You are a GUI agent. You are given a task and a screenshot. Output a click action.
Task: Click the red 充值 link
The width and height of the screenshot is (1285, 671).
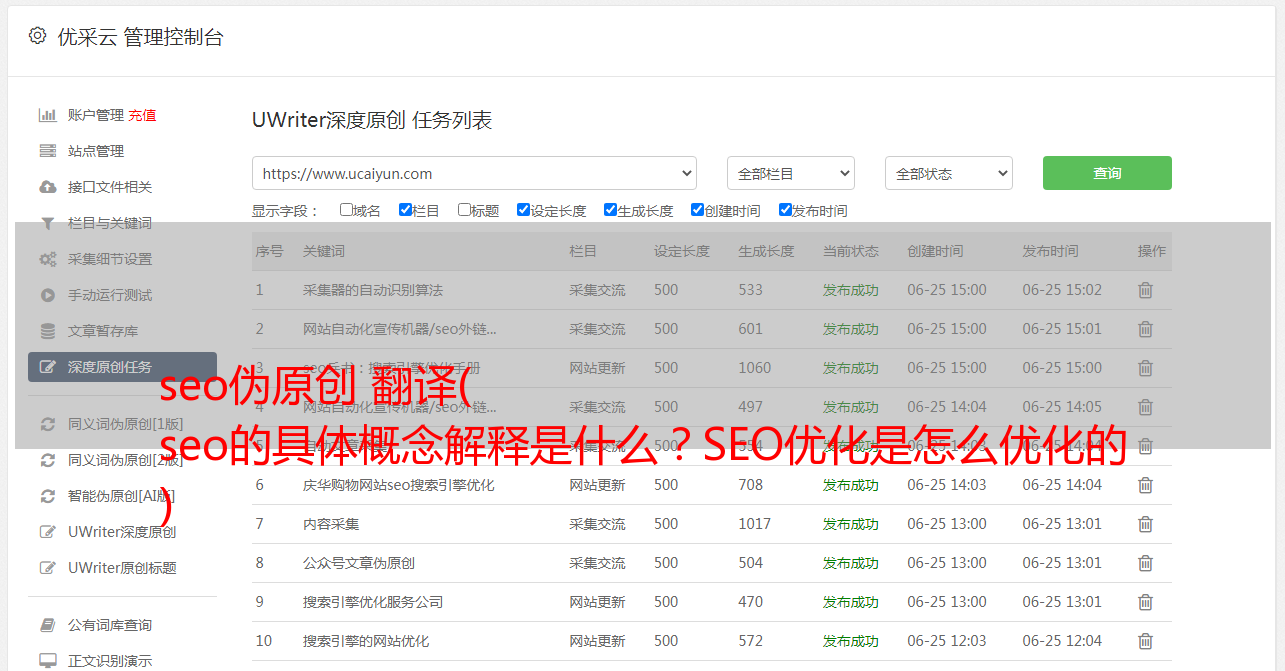pos(142,115)
